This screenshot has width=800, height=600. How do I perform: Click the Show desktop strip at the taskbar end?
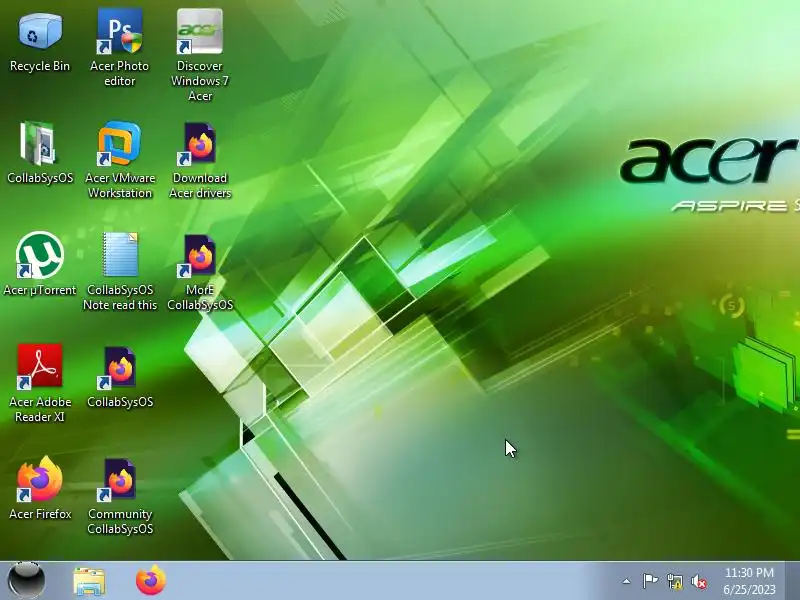point(792,581)
